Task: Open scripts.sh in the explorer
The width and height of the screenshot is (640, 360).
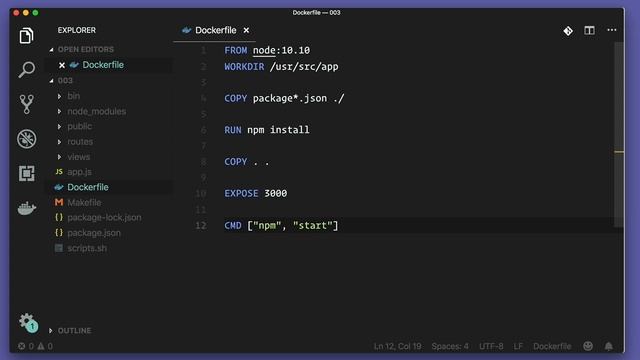Action: coord(87,248)
